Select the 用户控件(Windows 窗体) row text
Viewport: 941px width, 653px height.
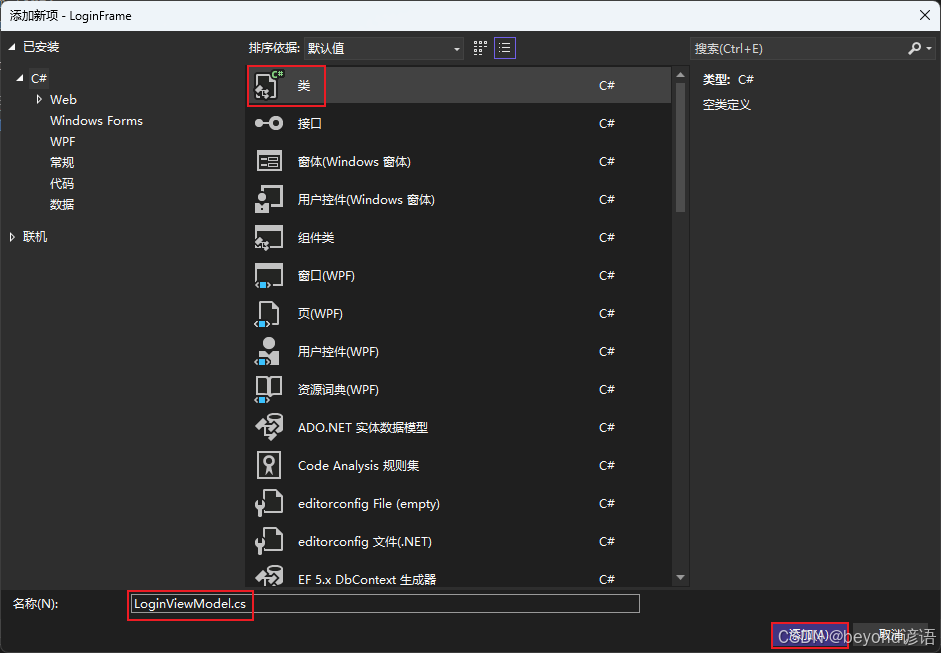(x=366, y=199)
